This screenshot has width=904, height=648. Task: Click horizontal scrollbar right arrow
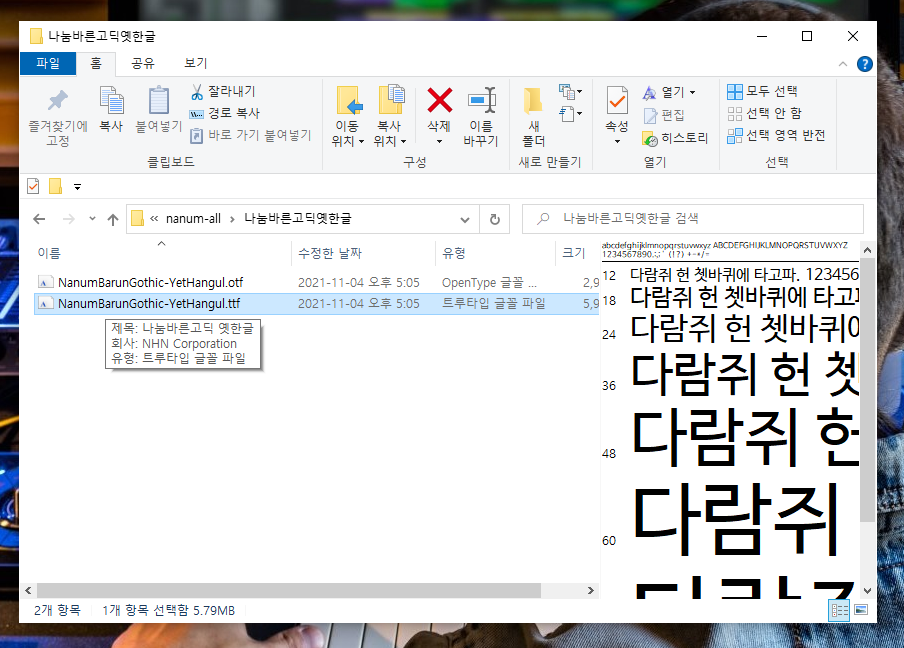click(x=590, y=590)
